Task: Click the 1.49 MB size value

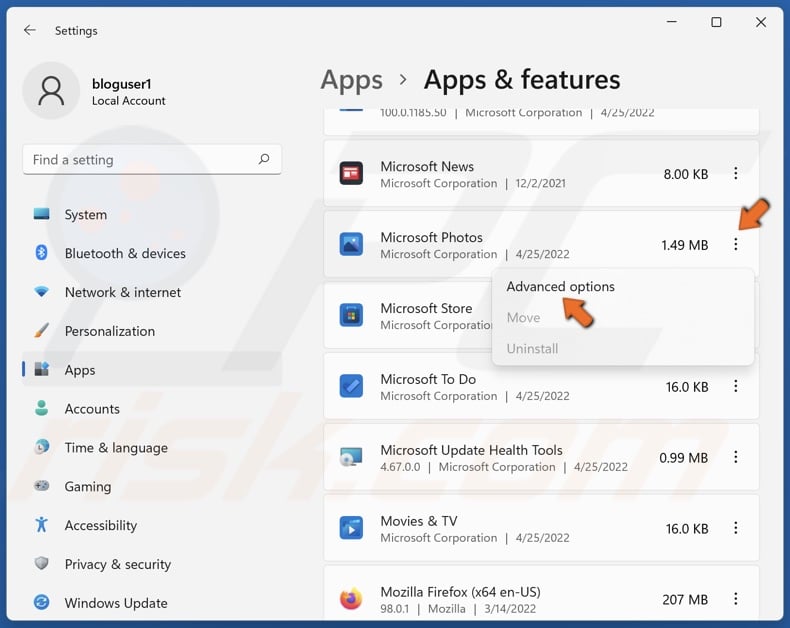Action: (x=685, y=245)
